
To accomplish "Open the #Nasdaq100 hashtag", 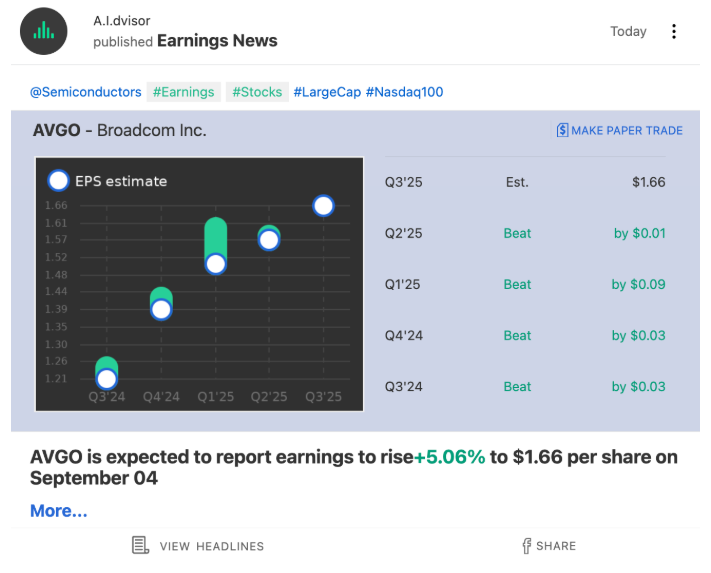I will tap(404, 92).
